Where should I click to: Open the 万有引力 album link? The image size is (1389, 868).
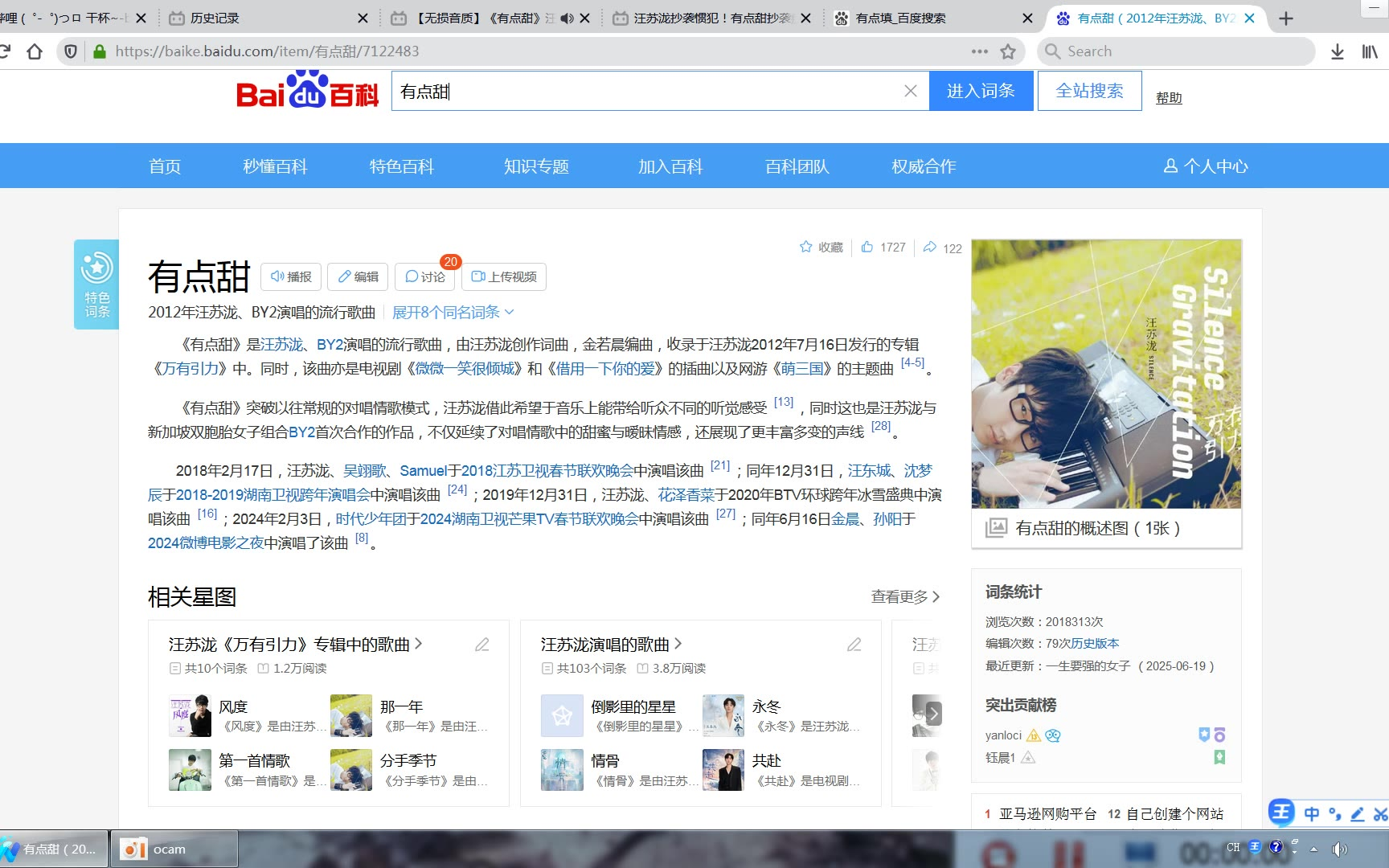click(x=191, y=368)
